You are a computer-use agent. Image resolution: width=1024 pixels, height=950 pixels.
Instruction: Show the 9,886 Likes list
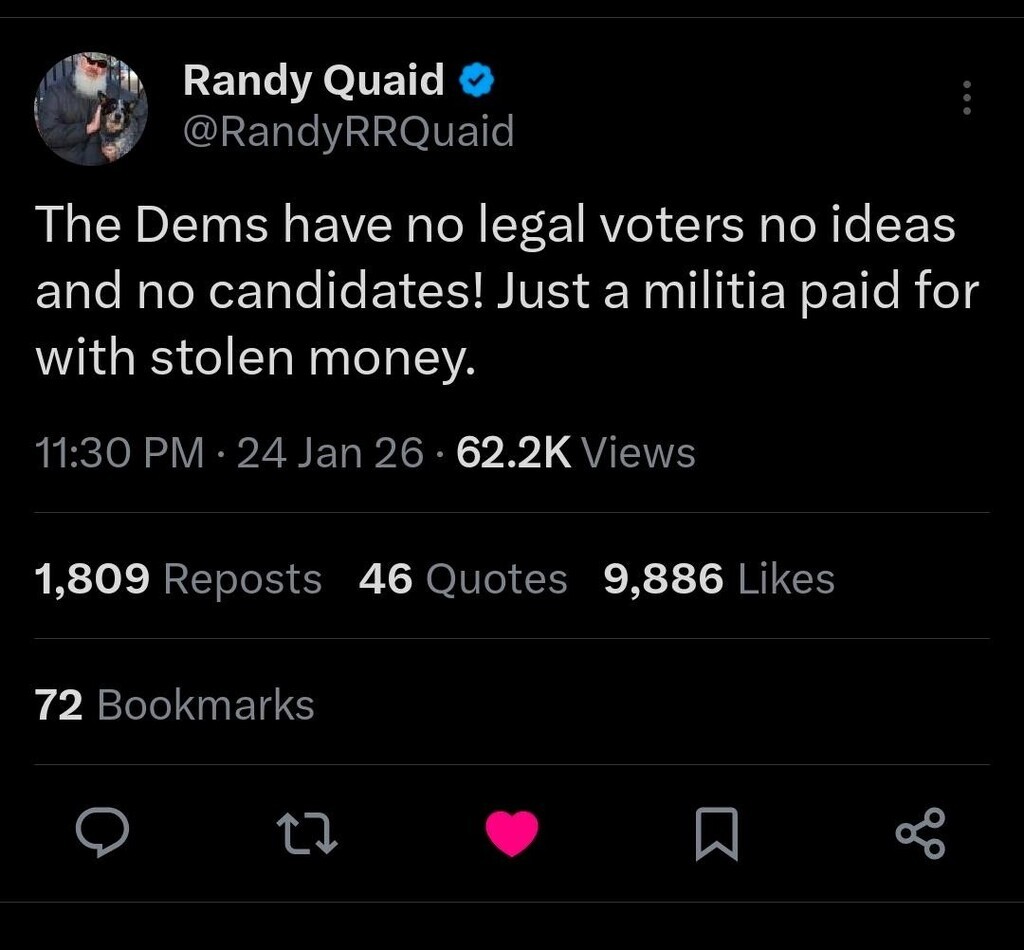coord(719,579)
